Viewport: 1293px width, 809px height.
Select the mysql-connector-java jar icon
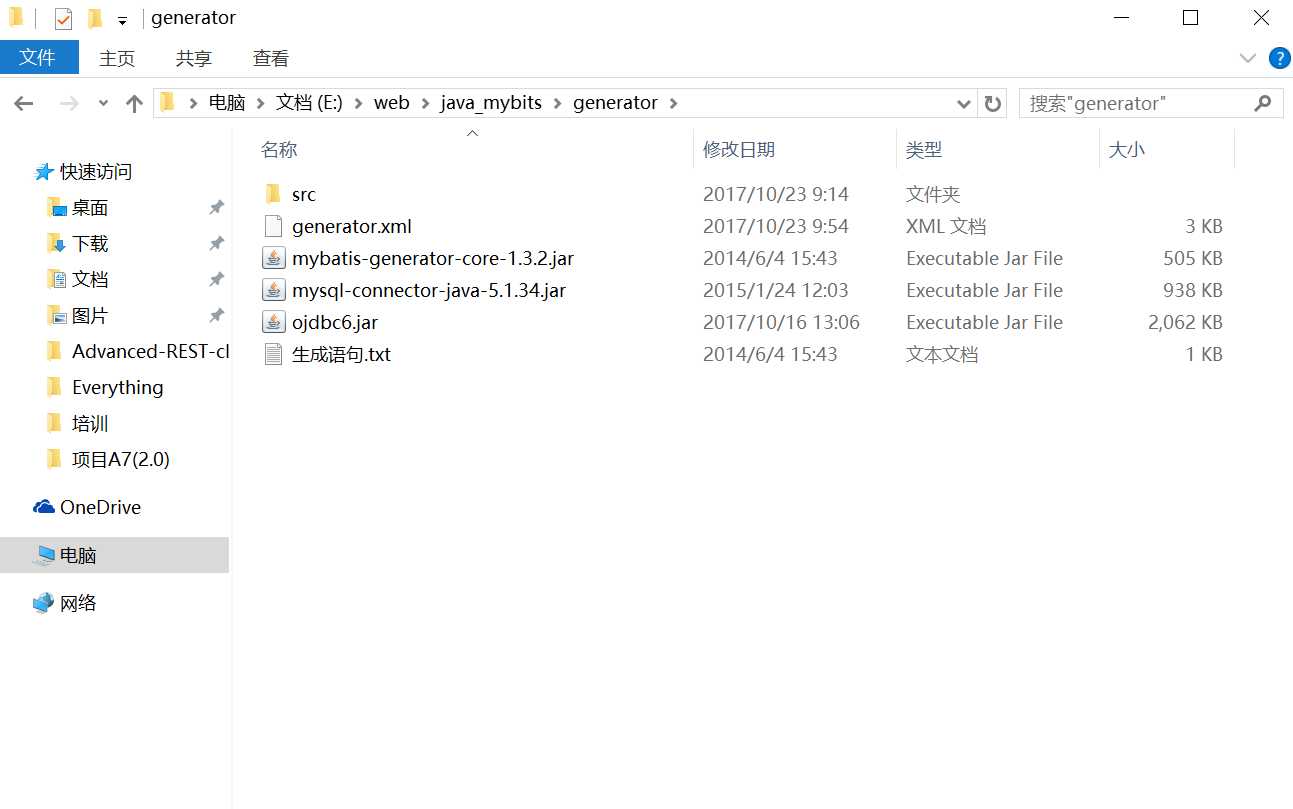[273, 290]
